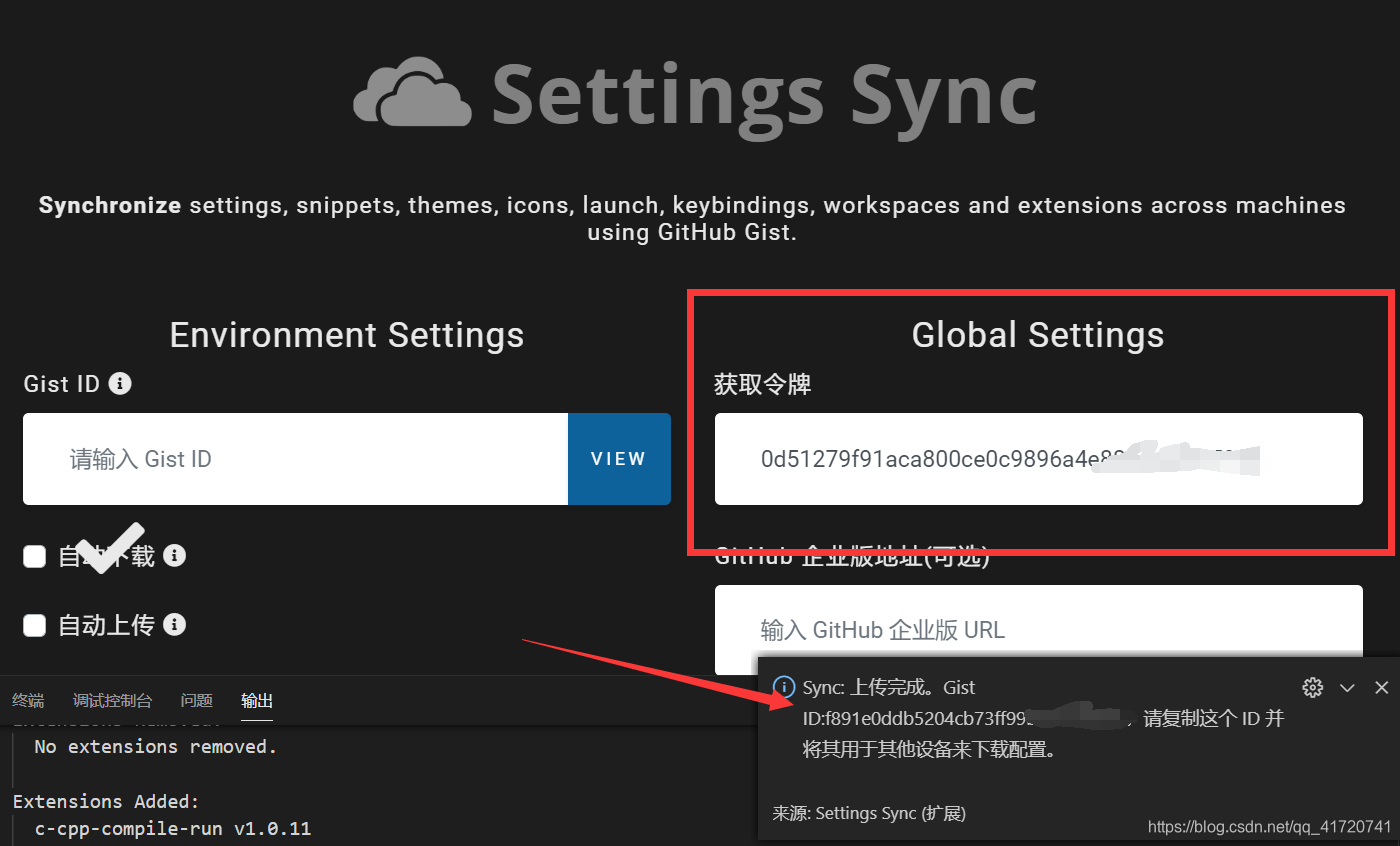Click the info icon beside 自动下载
The height and width of the screenshot is (846, 1400).
click(x=174, y=555)
